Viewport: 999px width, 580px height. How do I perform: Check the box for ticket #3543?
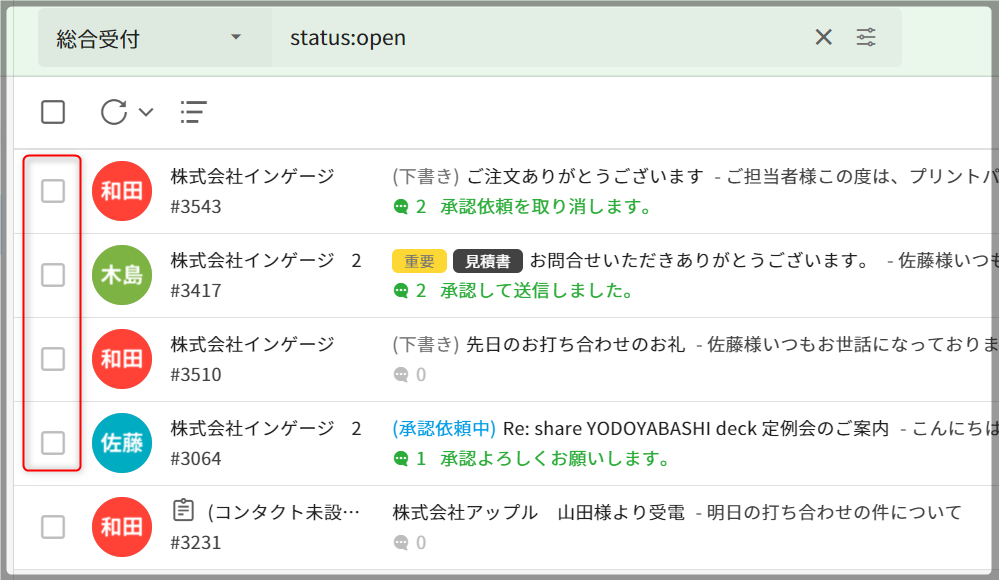[53, 191]
